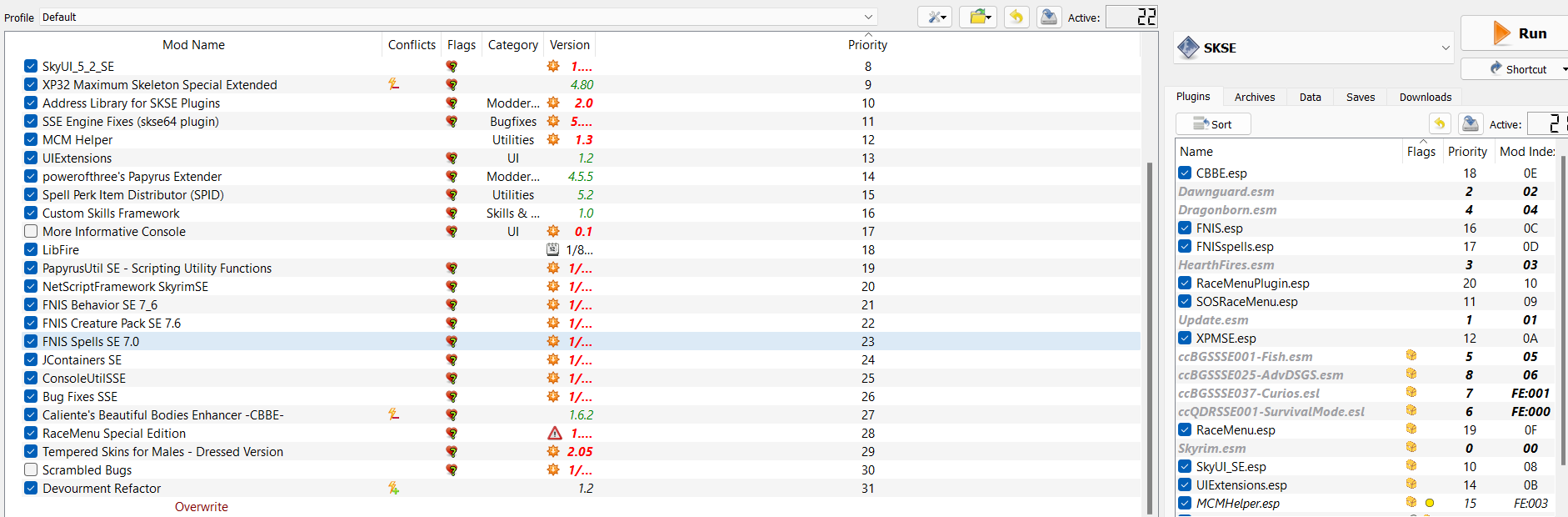Screen dimensions: 1568x517
Task: Click flags icon for UIExtensions mod
Action: pyautogui.click(x=452, y=158)
